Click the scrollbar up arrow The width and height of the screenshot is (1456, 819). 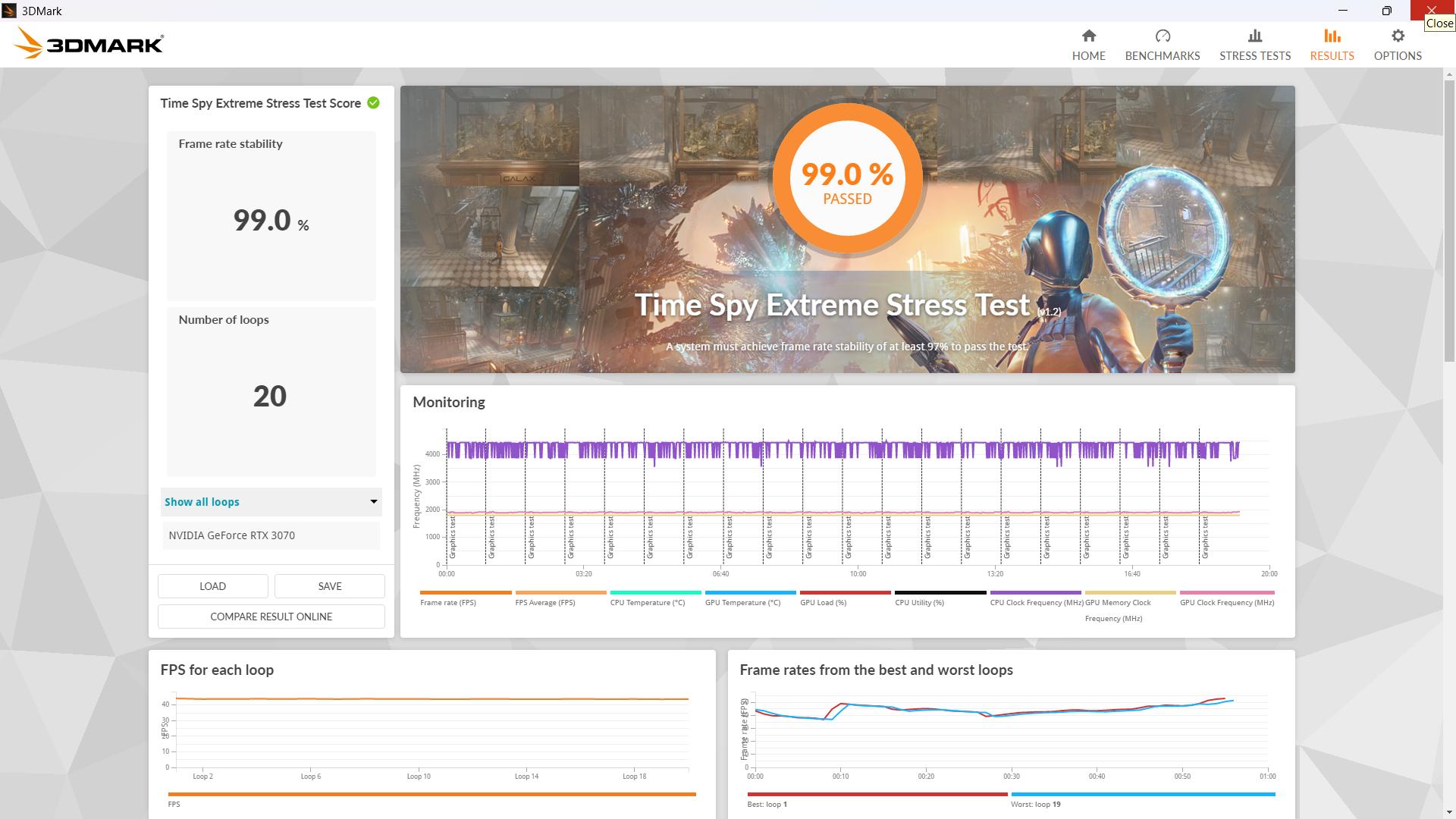coord(1450,74)
